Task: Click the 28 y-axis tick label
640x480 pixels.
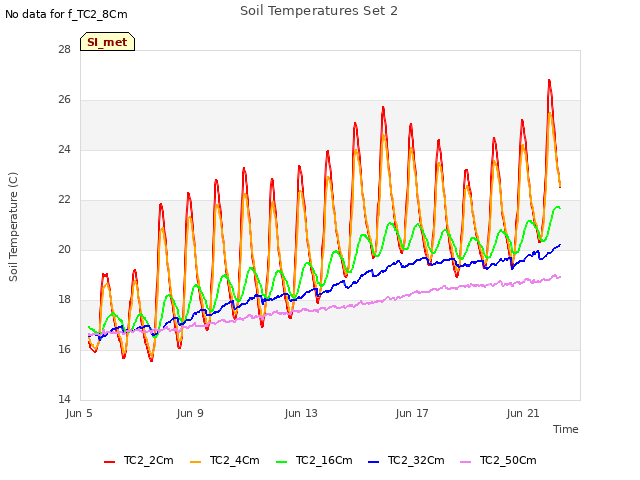Action: coord(64,49)
